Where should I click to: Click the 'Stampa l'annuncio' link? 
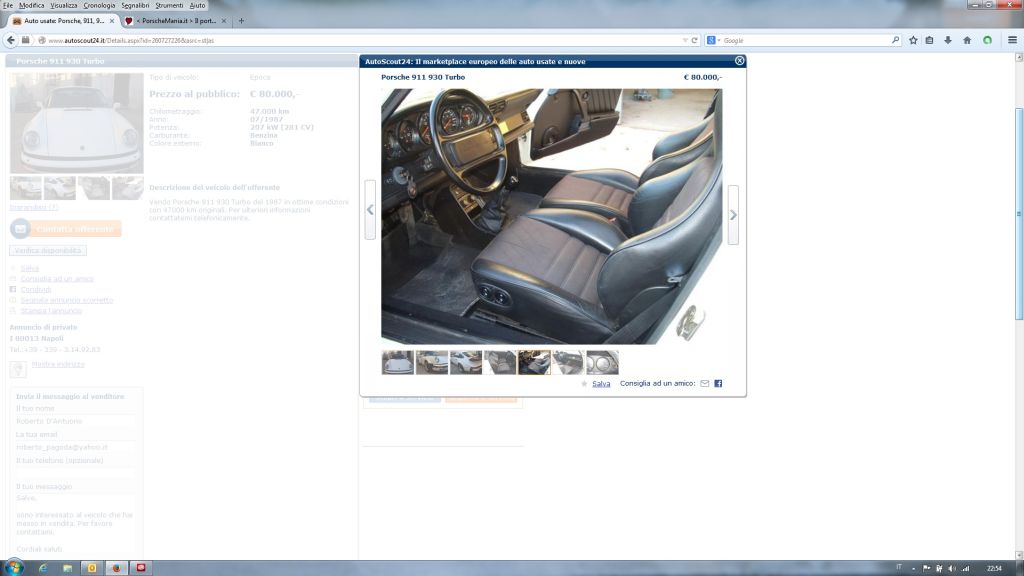(x=51, y=311)
